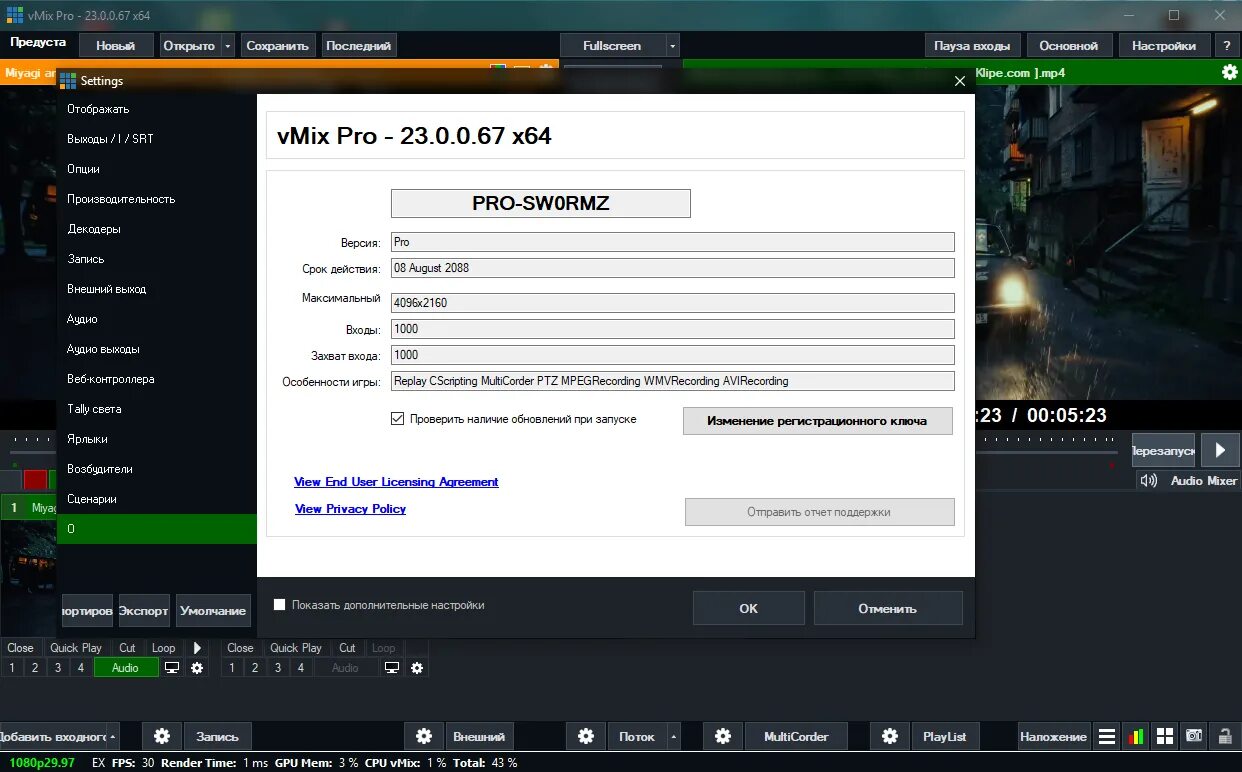
Task: Toggle Audio on the first input
Action: [126, 667]
